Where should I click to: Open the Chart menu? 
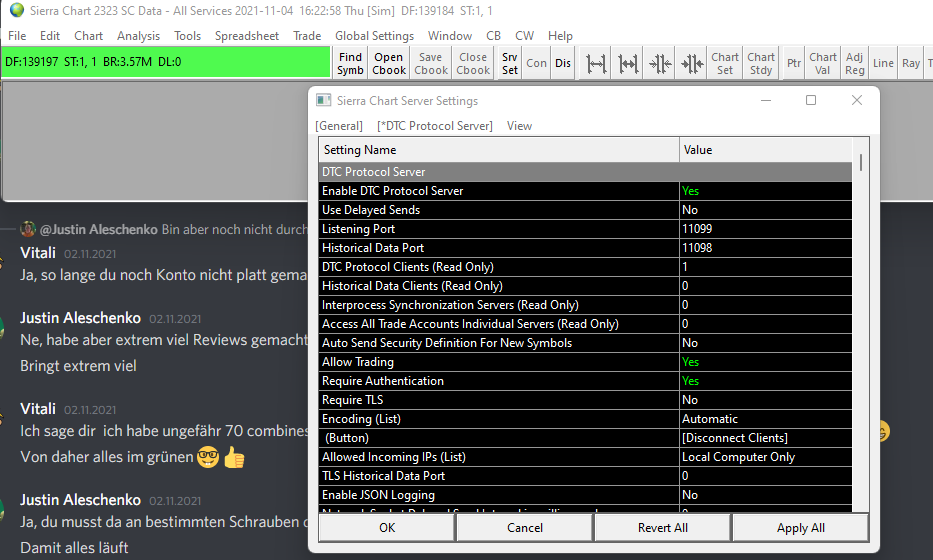click(88, 36)
